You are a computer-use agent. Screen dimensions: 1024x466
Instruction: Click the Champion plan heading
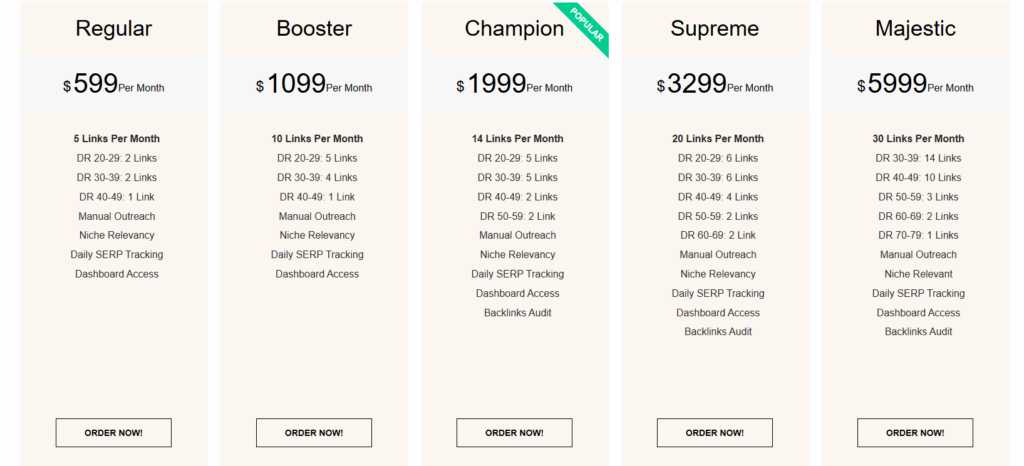point(514,29)
